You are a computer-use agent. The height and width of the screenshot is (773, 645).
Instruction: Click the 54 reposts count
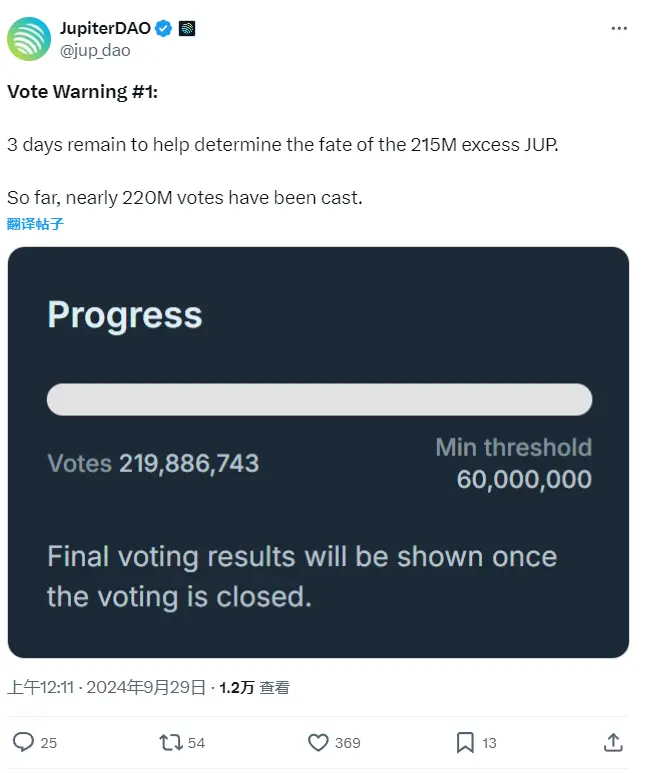(x=196, y=743)
